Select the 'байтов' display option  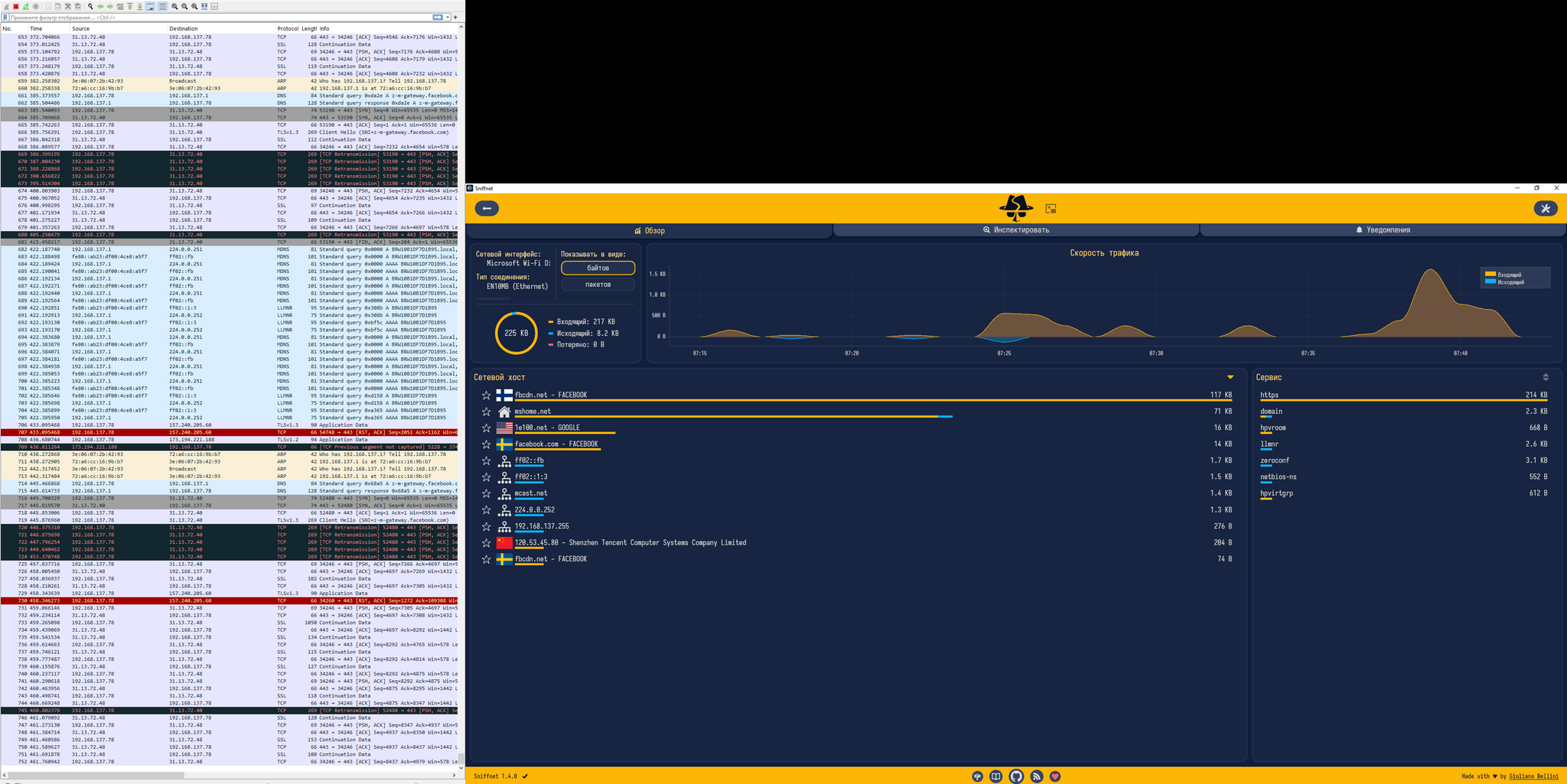point(598,268)
